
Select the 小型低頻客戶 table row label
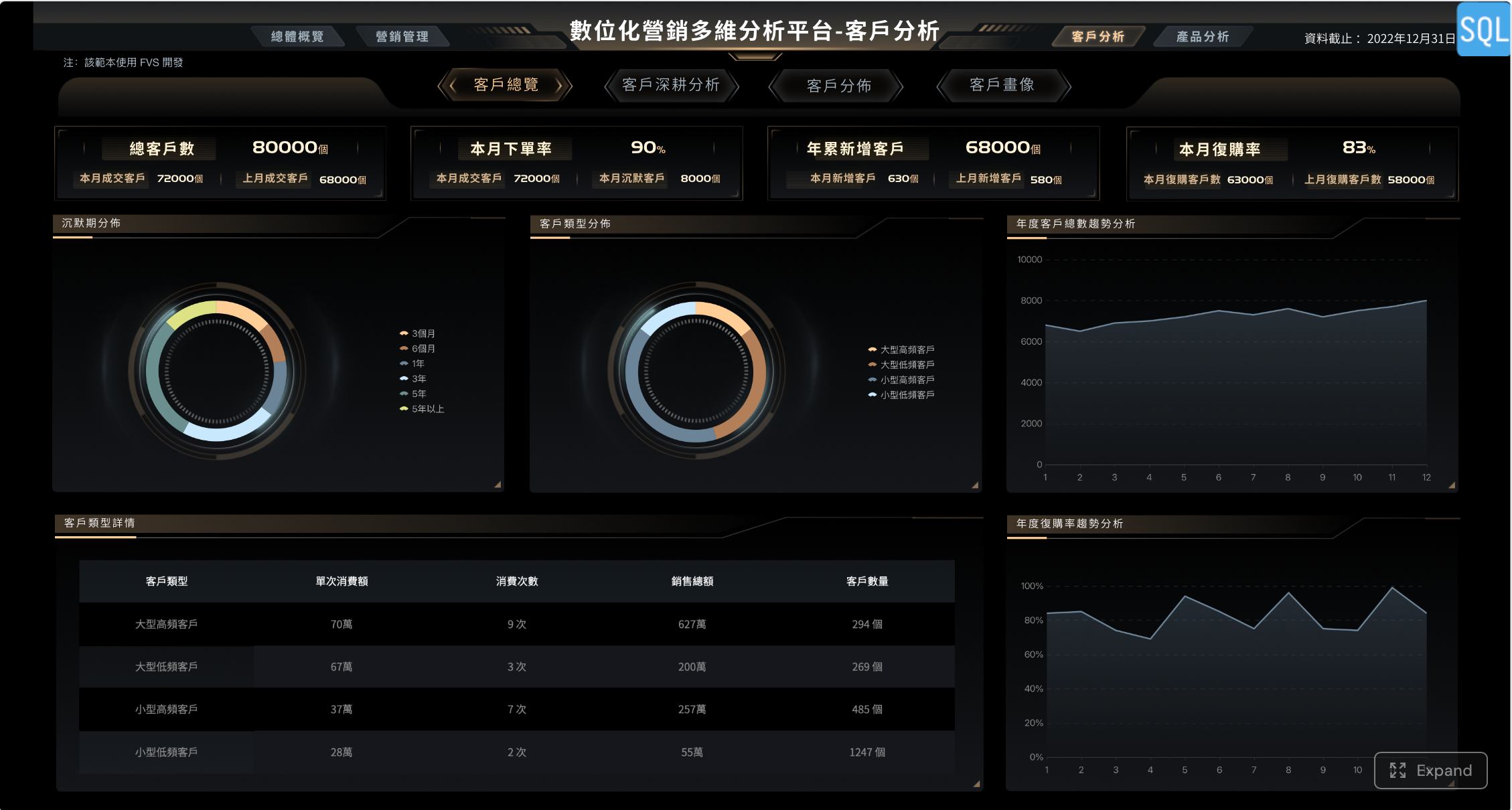[167, 752]
